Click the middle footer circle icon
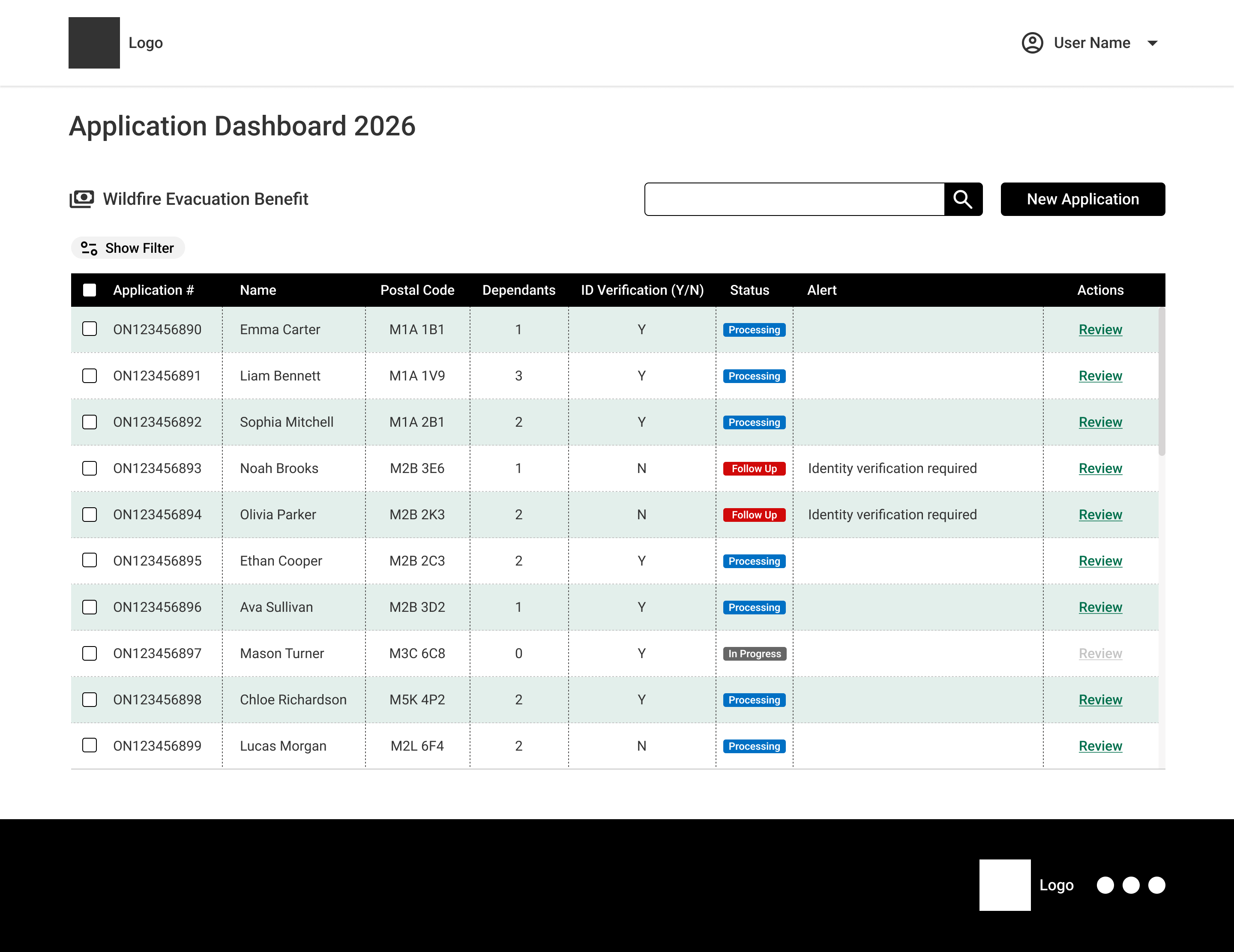 pyautogui.click(x=1131, y=885)
